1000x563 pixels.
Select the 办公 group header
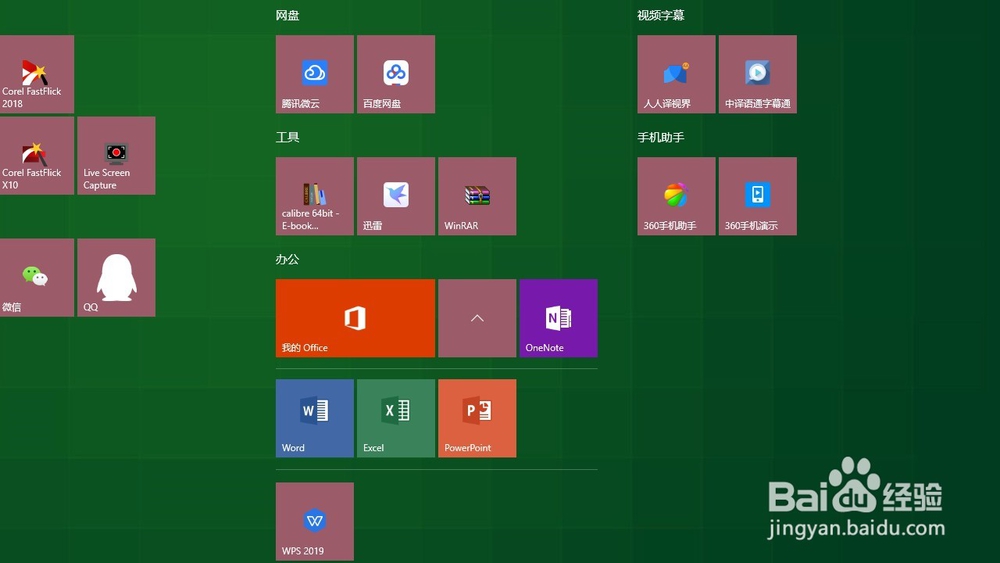pyautogui.click(x=288, y=260)
